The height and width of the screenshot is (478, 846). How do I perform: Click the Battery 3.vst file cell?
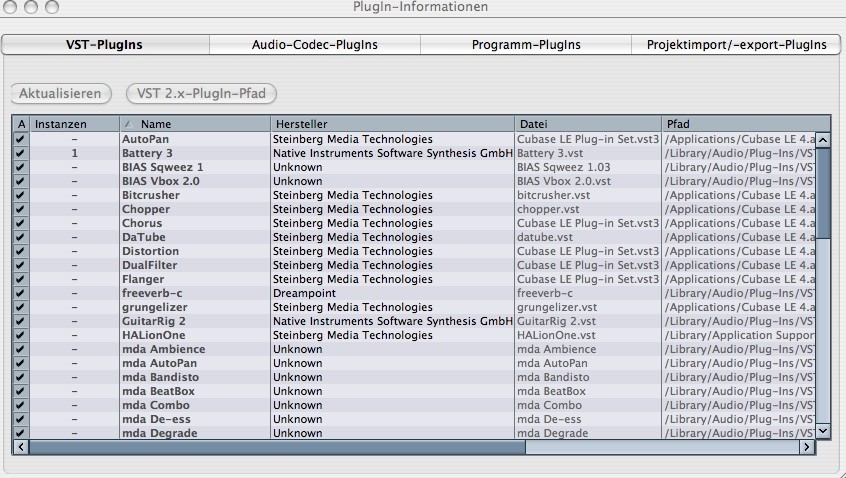coord(588,153)
